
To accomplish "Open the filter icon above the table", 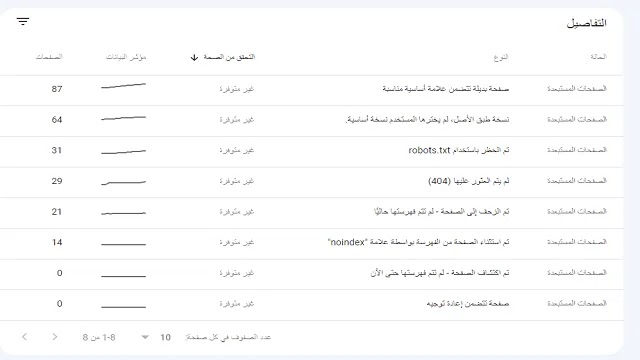I will point(23,21).
